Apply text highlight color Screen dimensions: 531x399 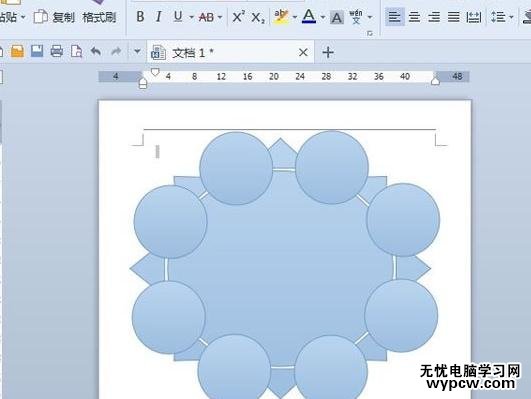281,17
